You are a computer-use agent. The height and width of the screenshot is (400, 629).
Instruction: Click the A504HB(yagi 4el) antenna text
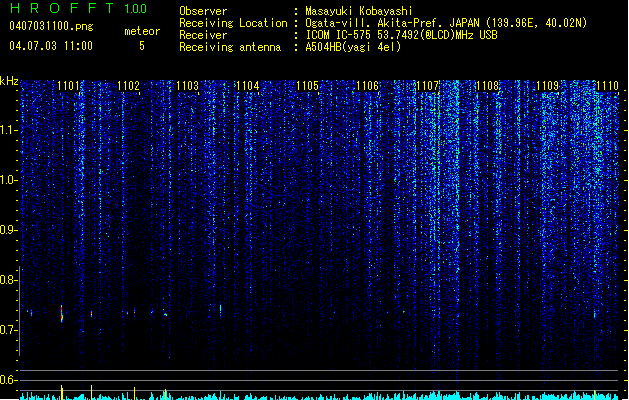click(x=353, y=47)
